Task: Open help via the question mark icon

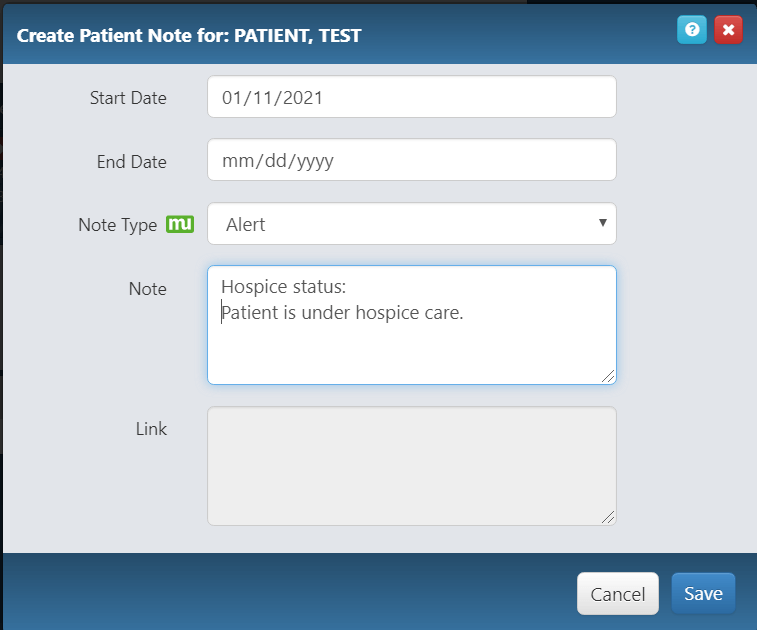Action: point(692,30)
